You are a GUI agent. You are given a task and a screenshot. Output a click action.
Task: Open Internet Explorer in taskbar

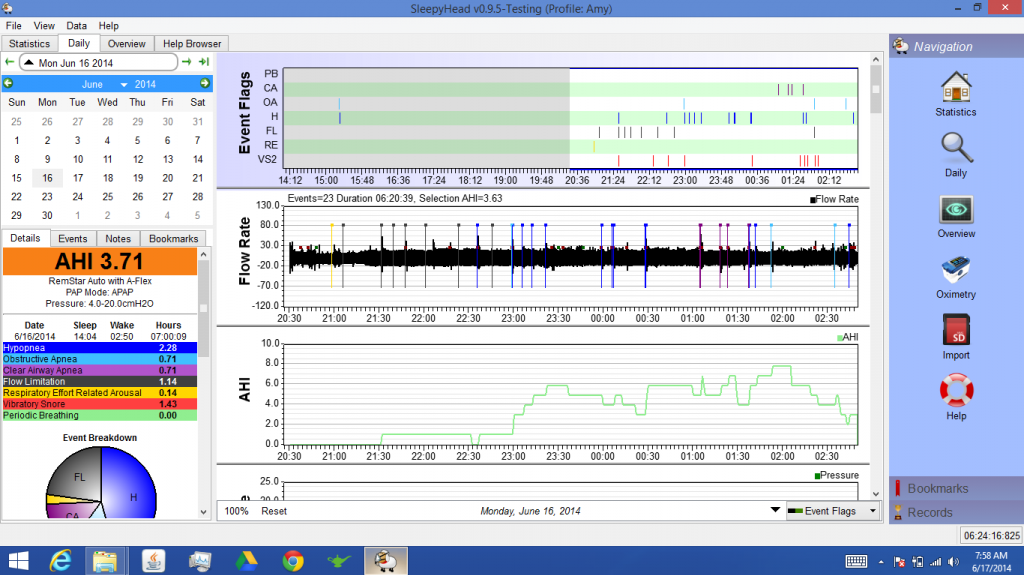pos(61,561)
